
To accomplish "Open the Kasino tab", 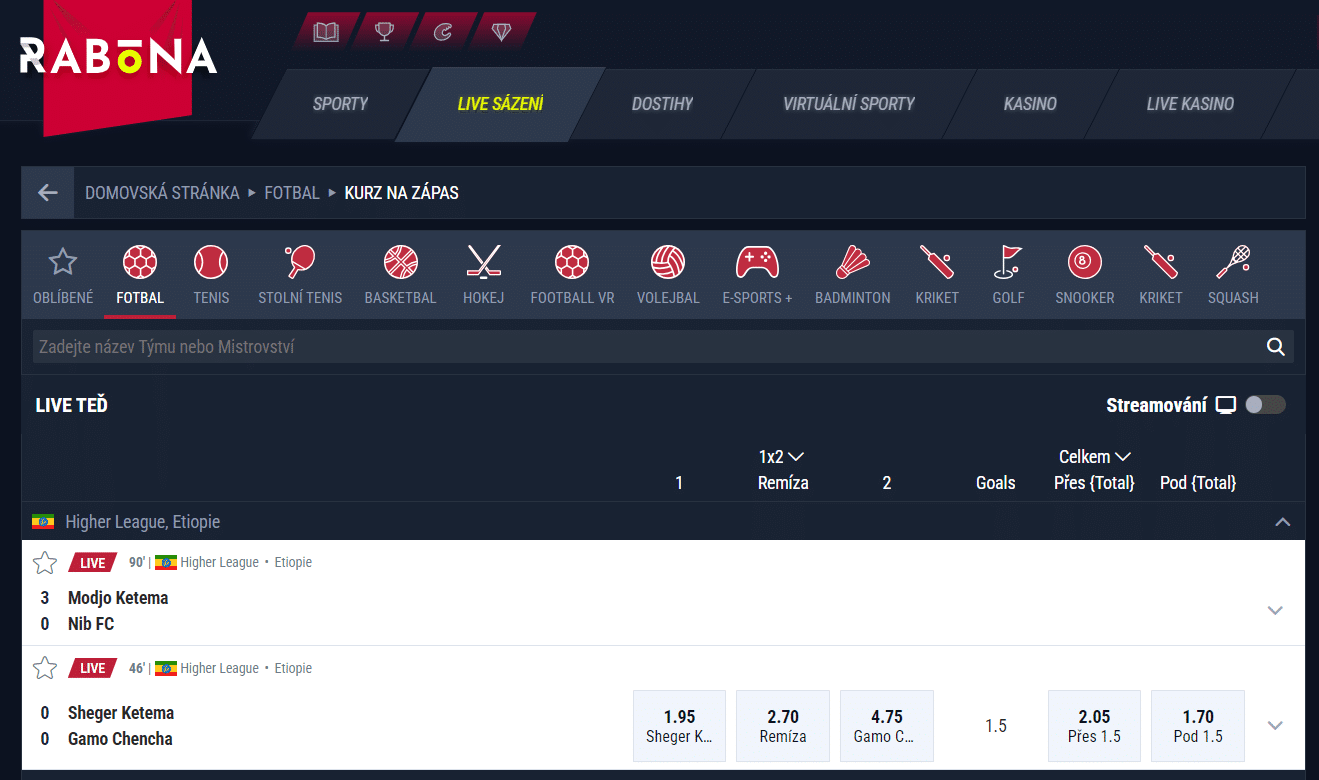I will (1030, 104).
